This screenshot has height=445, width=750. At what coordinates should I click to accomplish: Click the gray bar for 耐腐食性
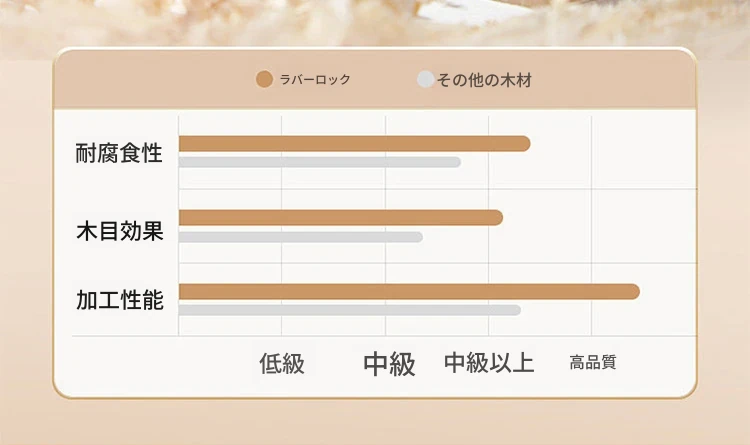point(320,162)
